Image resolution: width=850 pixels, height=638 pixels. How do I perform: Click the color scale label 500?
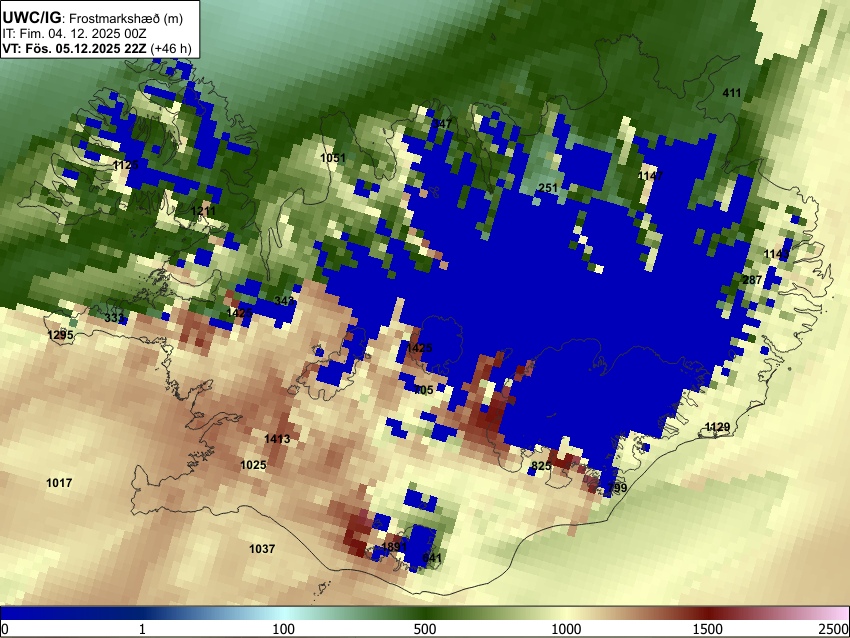[x=425, y=629]
